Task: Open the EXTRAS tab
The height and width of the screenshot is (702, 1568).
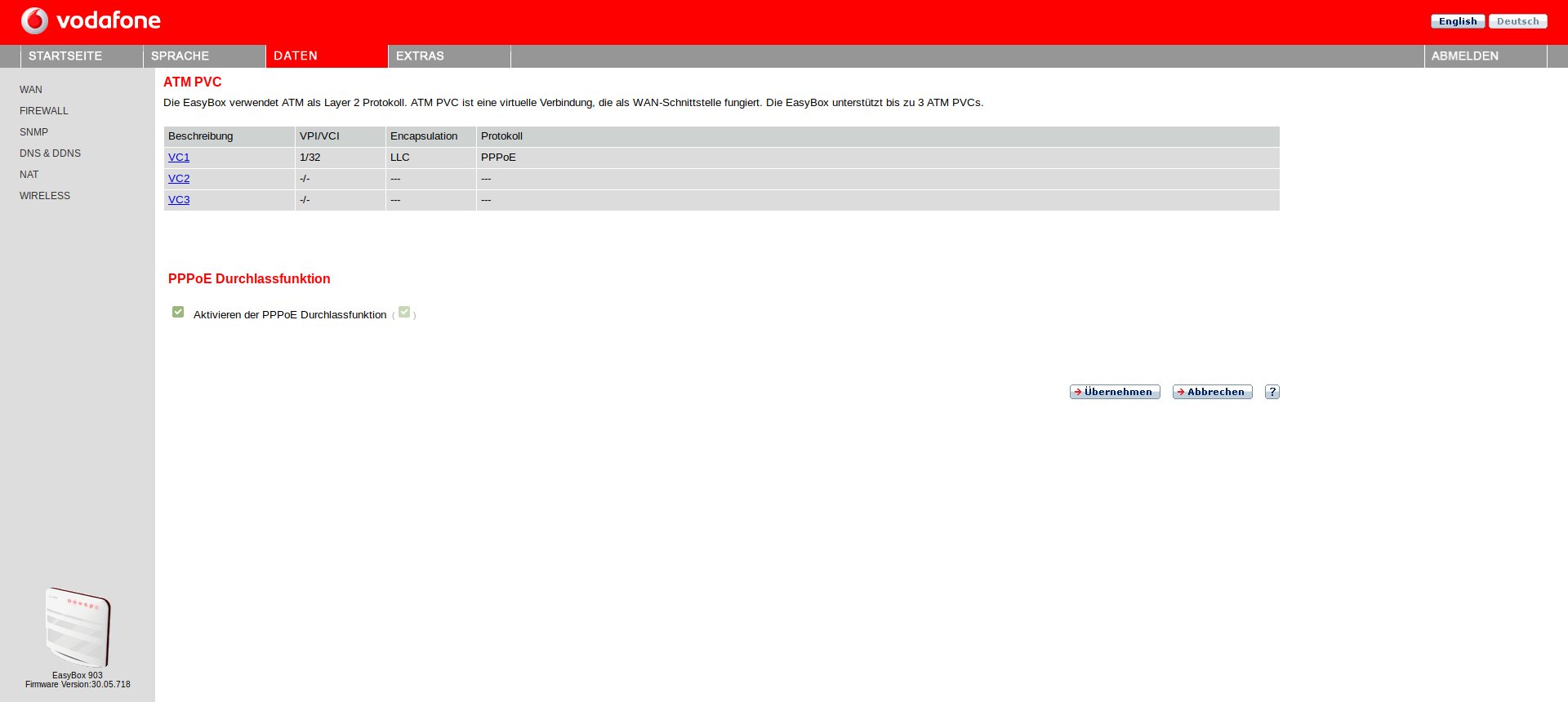Action: point(420,56)
